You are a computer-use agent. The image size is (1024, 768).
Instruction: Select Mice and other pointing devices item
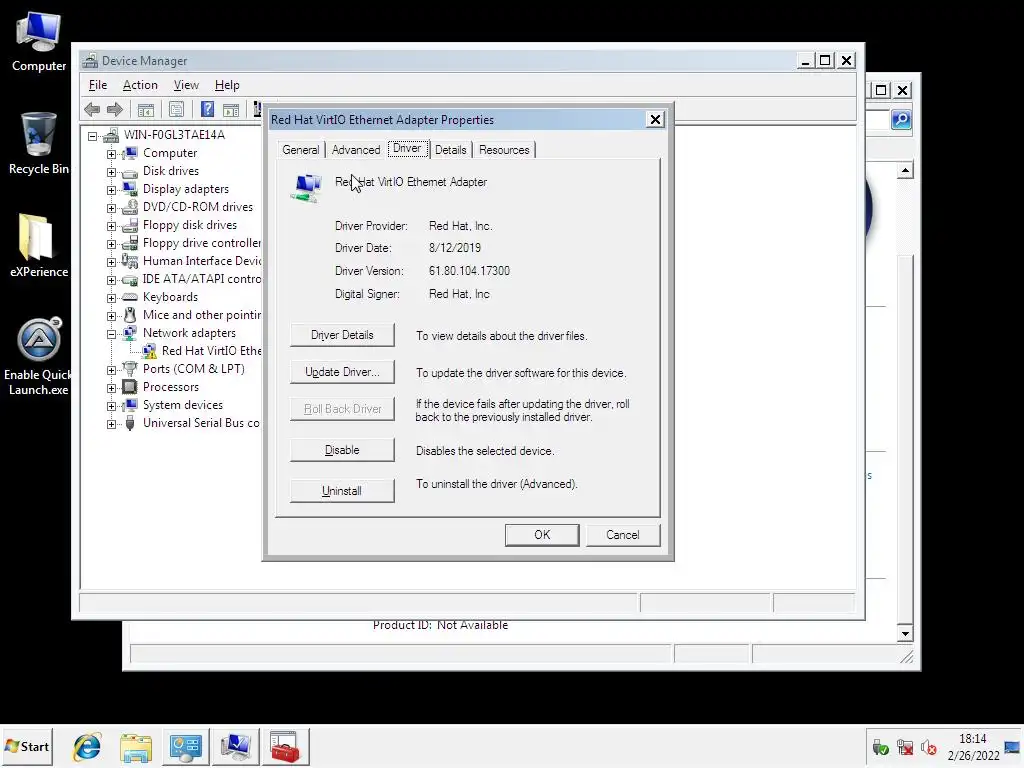202,315
